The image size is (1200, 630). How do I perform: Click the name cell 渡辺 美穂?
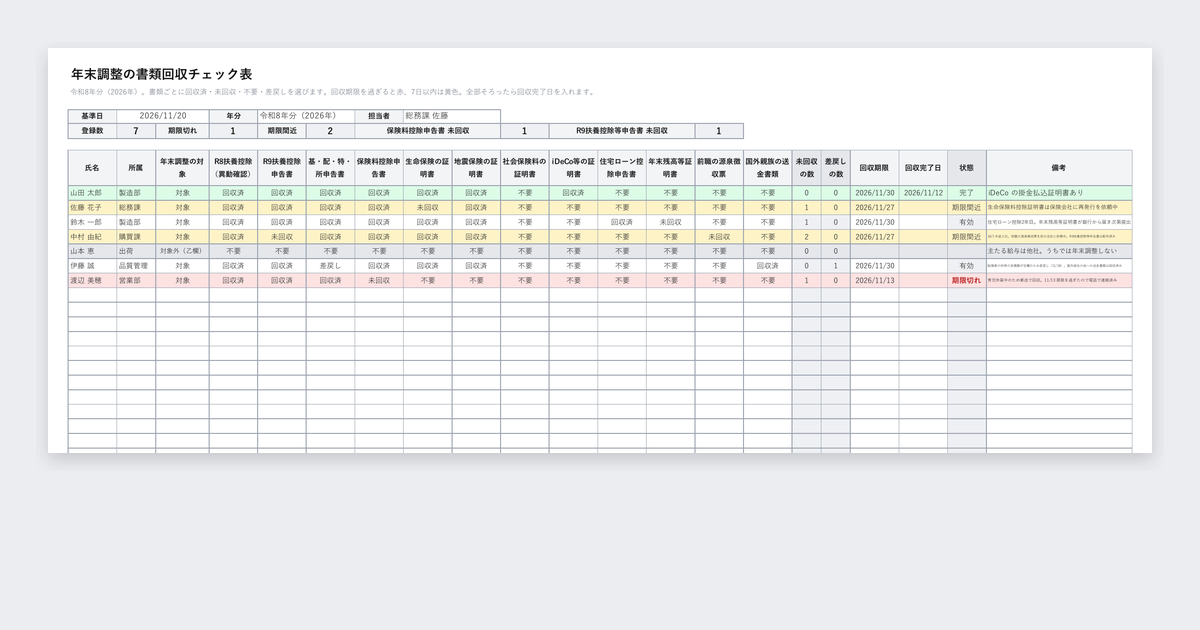pyautogui.click(x=92, y=281)
